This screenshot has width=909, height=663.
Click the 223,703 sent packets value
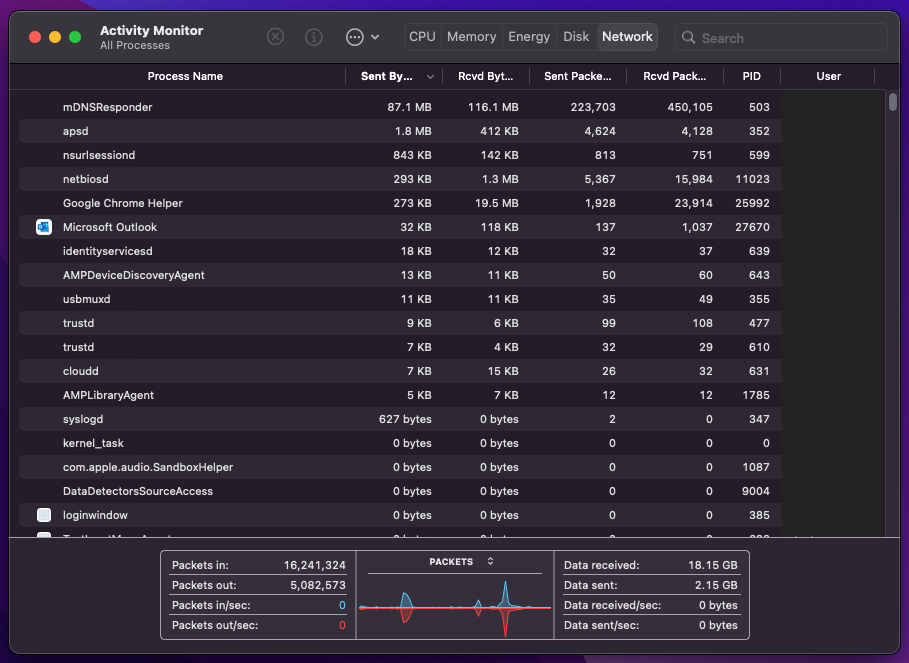593,107
